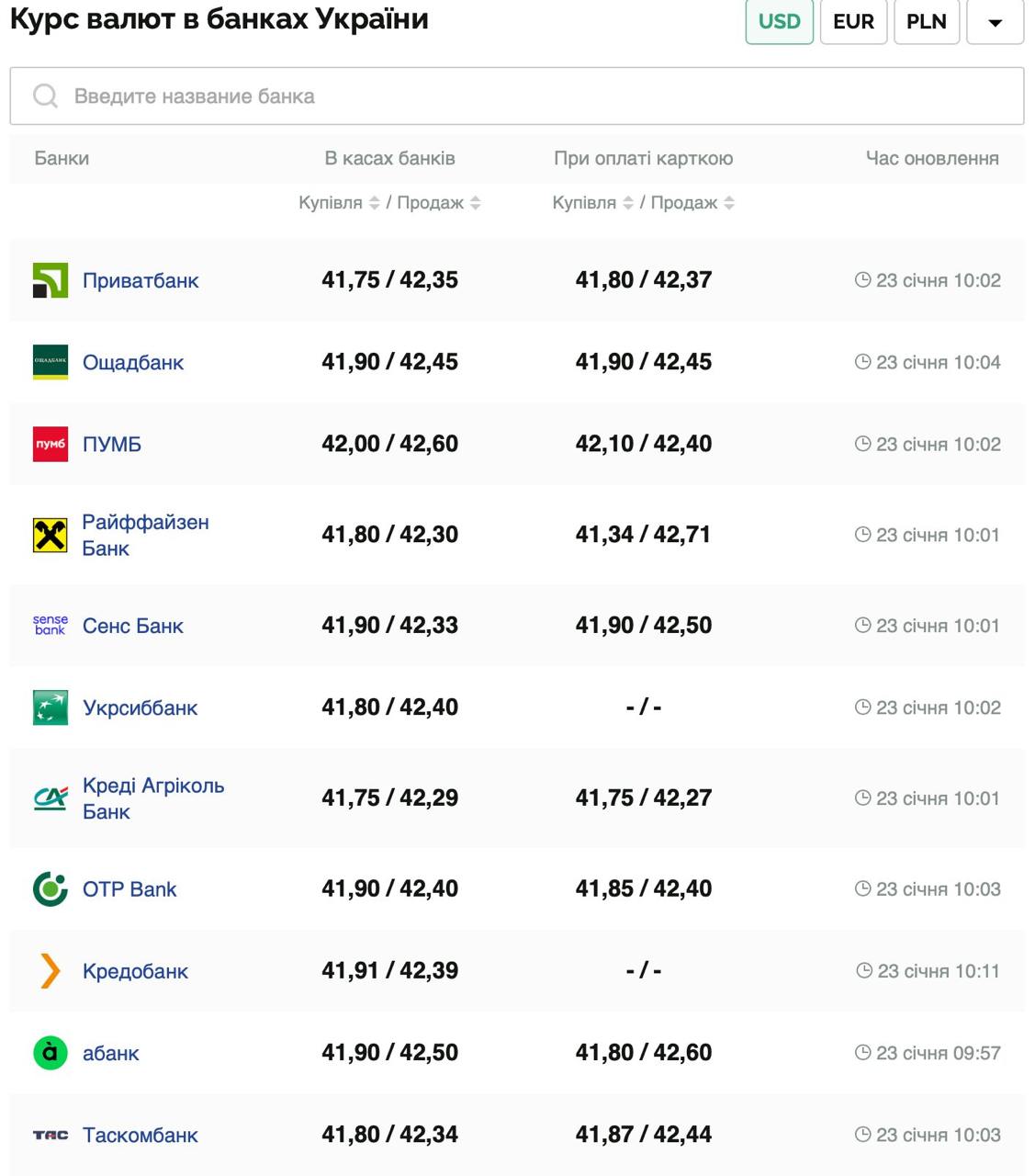
Task: Open the Таскомбанк link
Action: [x=141, y=1135]
